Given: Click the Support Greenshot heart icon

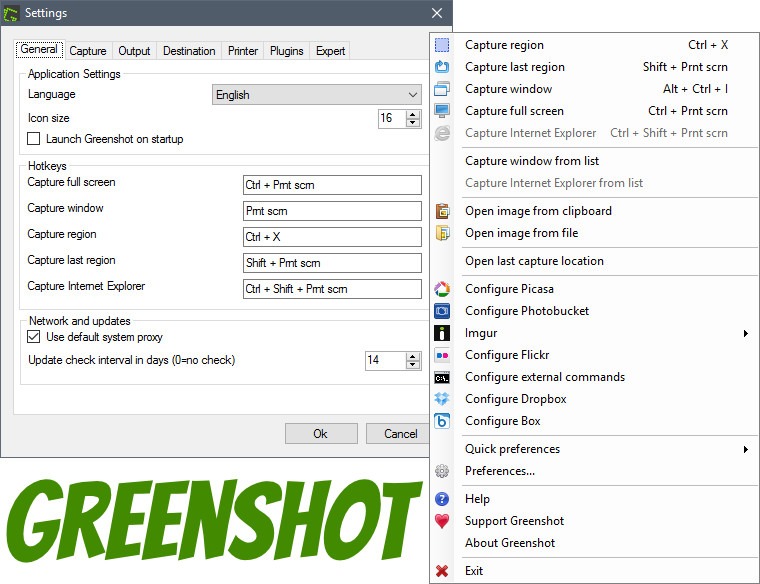Looking at the screenshot, I should pos(442,521).
